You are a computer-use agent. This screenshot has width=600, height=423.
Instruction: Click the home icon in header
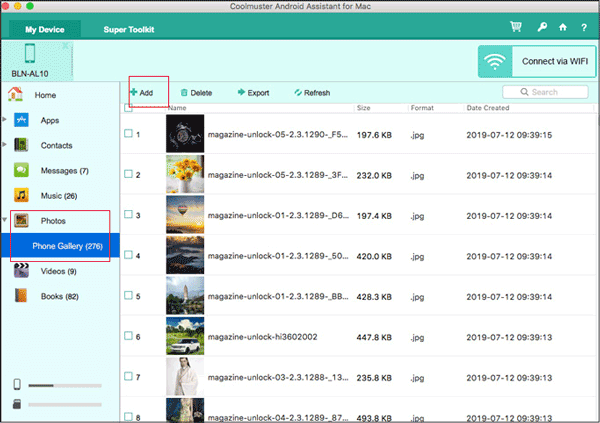562,27
